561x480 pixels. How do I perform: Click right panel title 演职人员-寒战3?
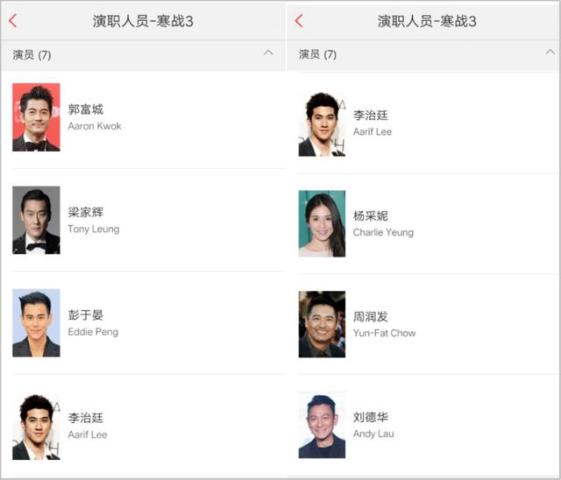pos(427,21)
